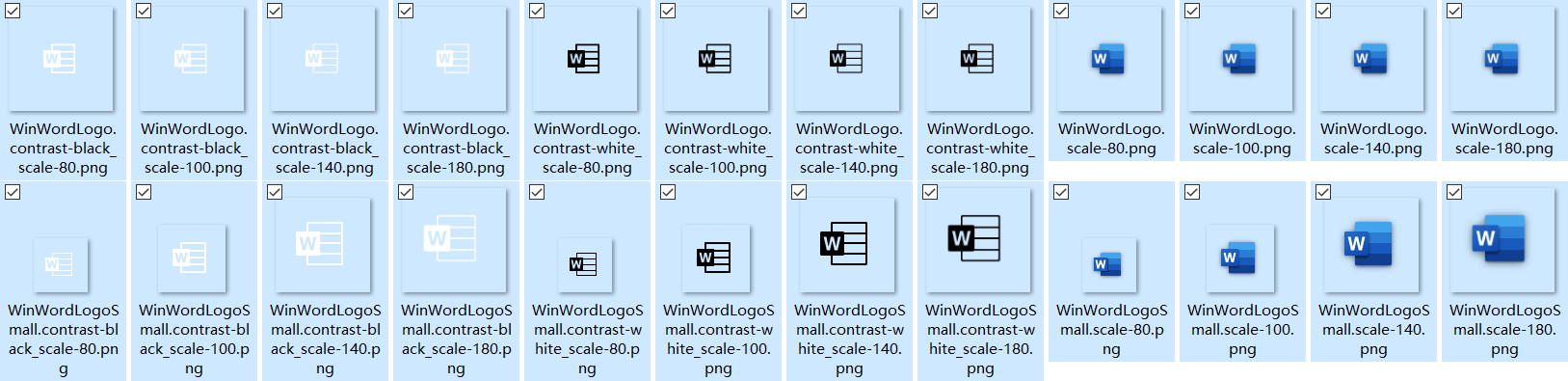Uncheck the WinWordLogoSmall.contrast-black_scale-180.png checkbox

coord(406,192)
